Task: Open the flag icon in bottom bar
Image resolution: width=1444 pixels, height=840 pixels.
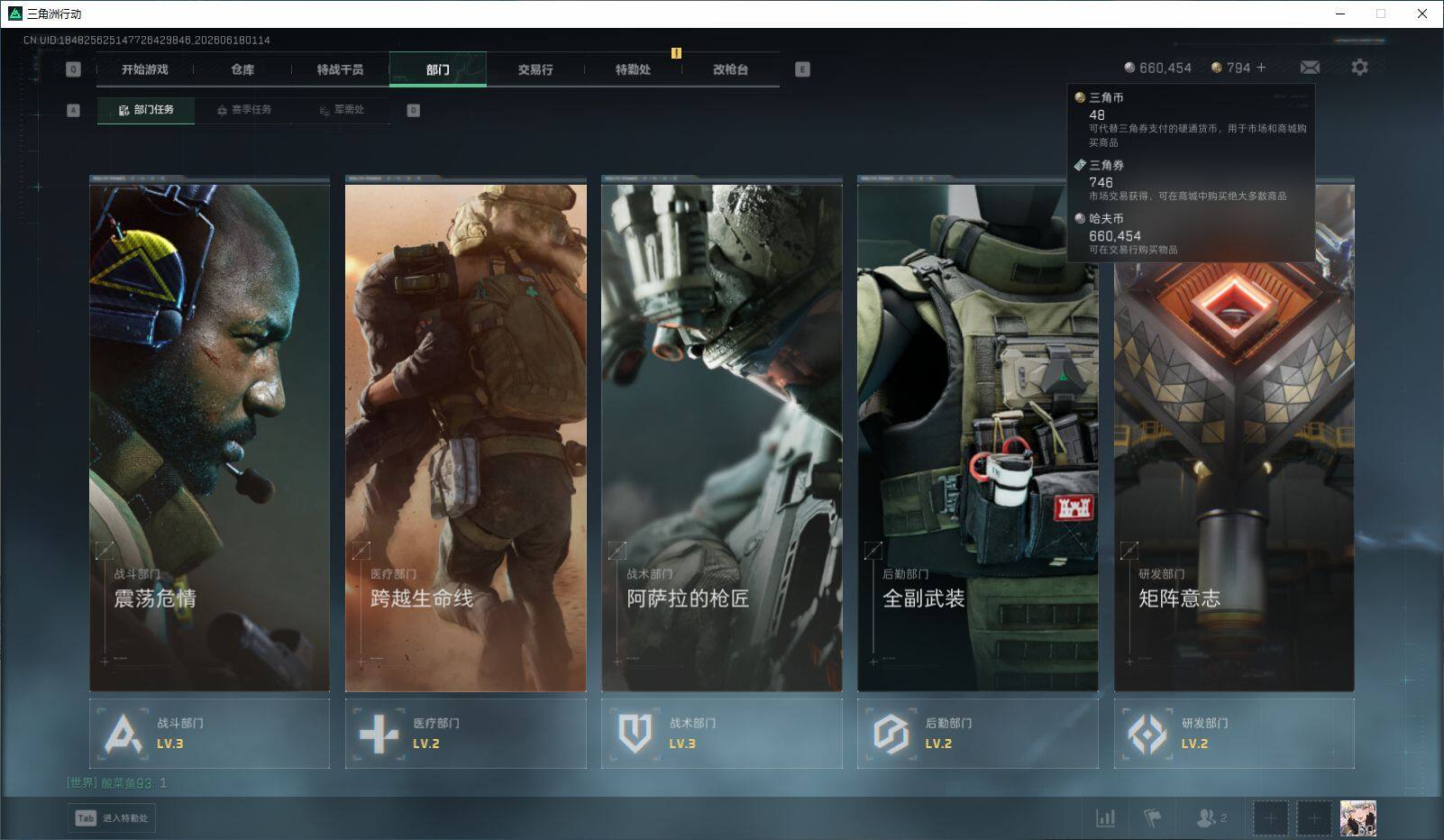Action: pos(1152,818)
